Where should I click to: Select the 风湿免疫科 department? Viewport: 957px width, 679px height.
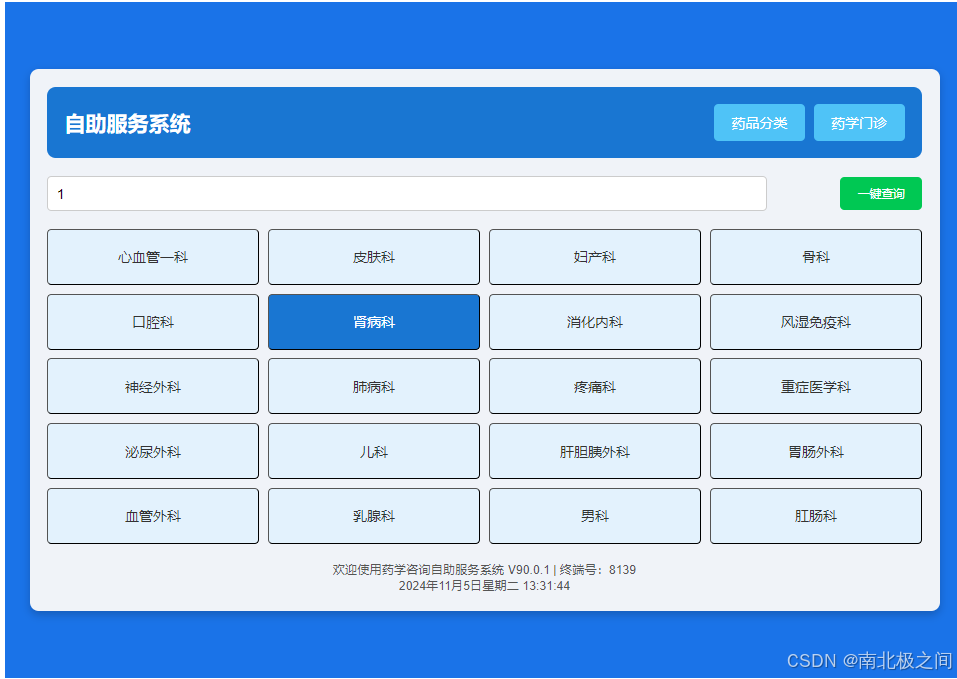[815, 322]
